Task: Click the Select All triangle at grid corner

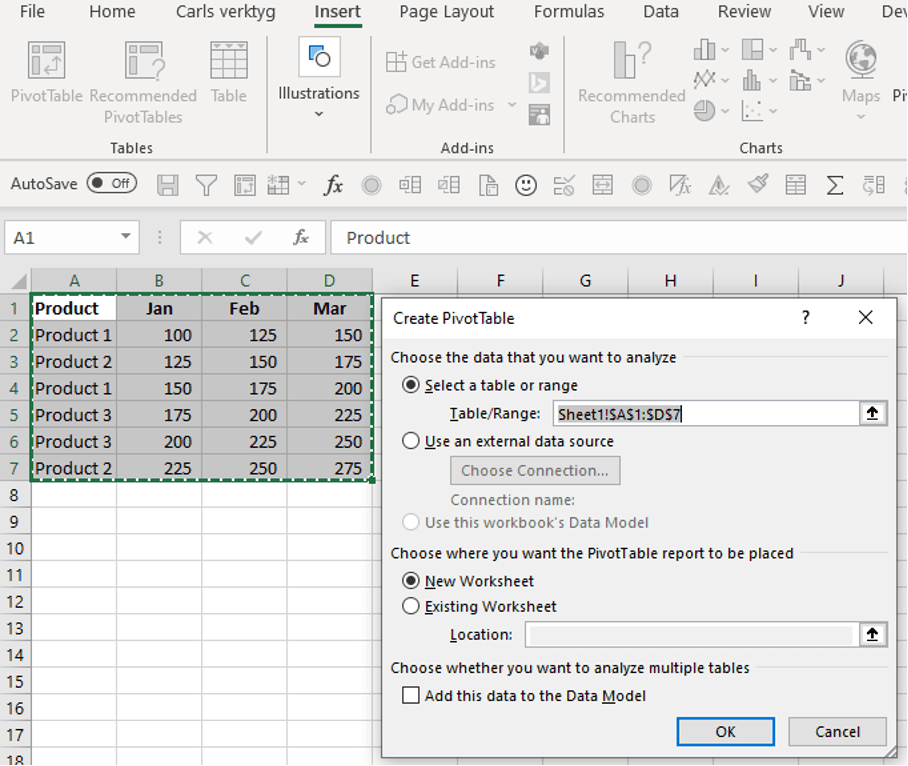Action: (19, 281)
